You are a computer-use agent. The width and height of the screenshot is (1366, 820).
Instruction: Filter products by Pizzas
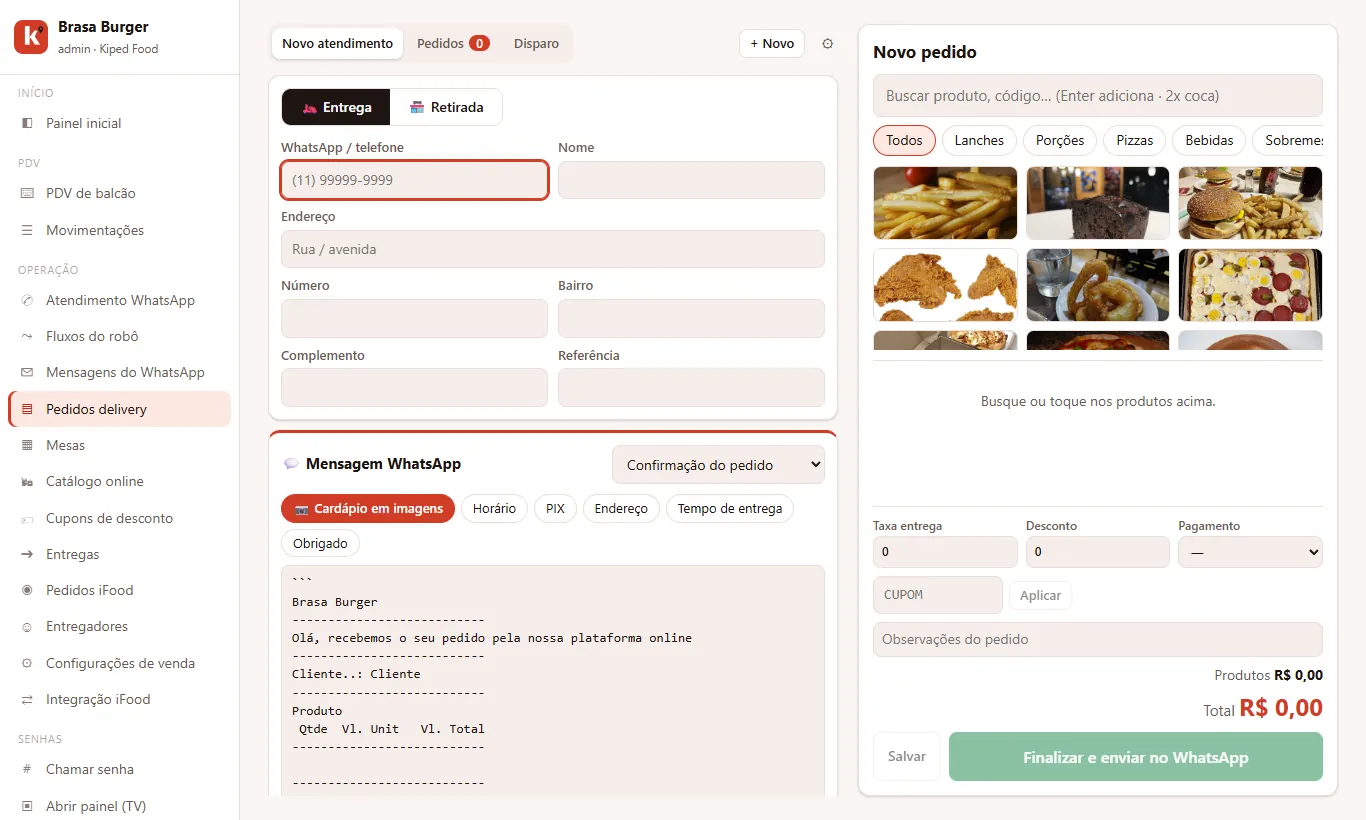coord(1134,140)
